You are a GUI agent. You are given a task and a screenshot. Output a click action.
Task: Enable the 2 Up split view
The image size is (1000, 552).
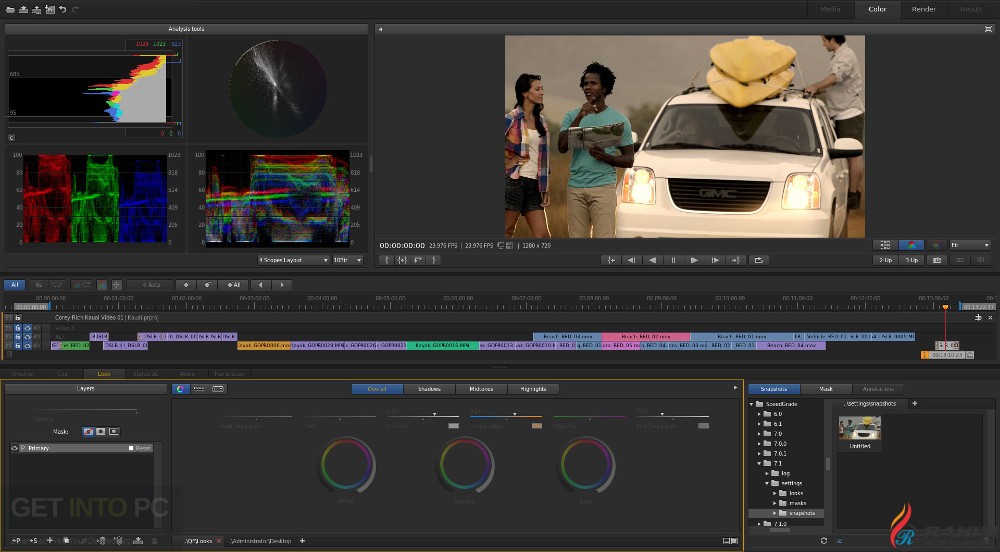pyautogui.click(x=885, y=260)
